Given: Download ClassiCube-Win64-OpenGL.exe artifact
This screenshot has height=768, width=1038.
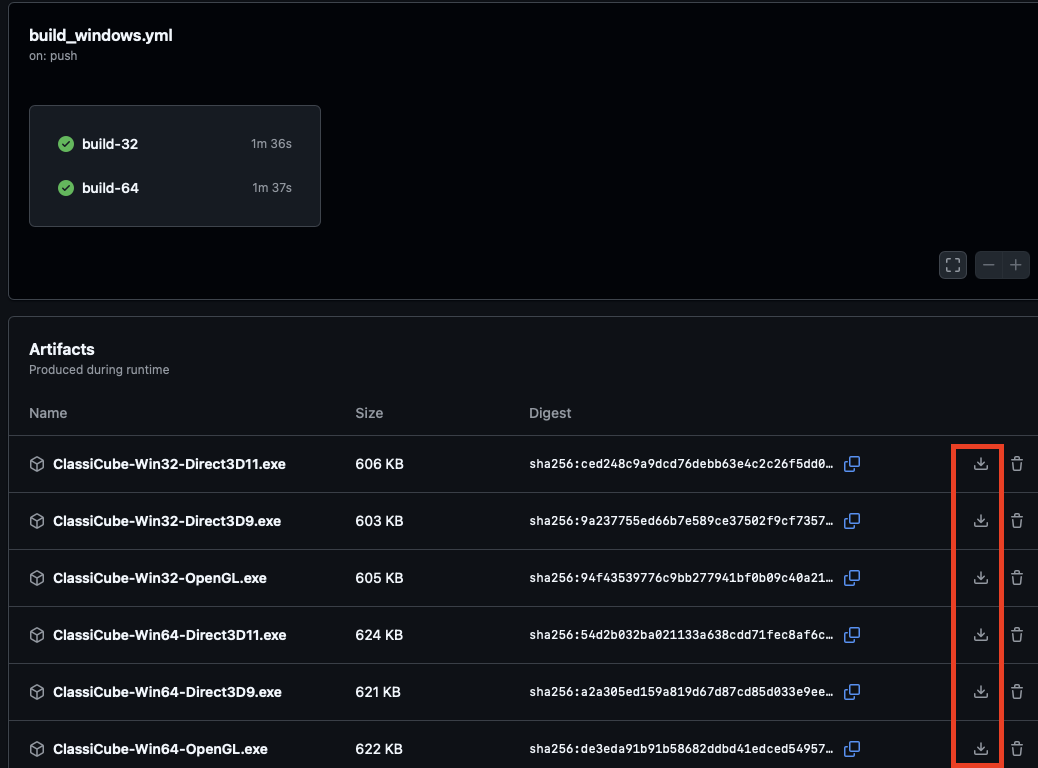Looking at the screenshot, I should click(980, 749).
